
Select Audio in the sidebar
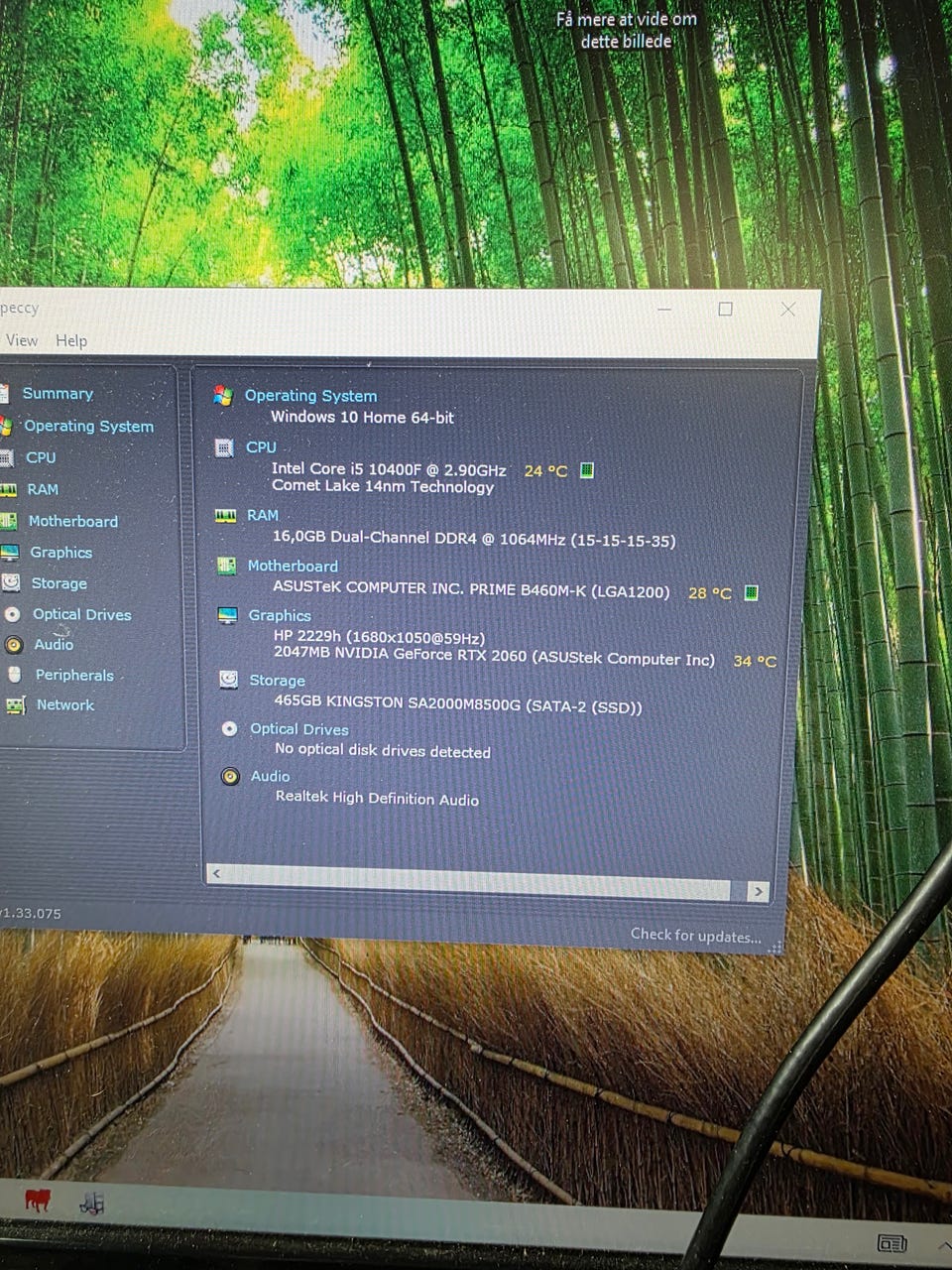click(54, 644)
